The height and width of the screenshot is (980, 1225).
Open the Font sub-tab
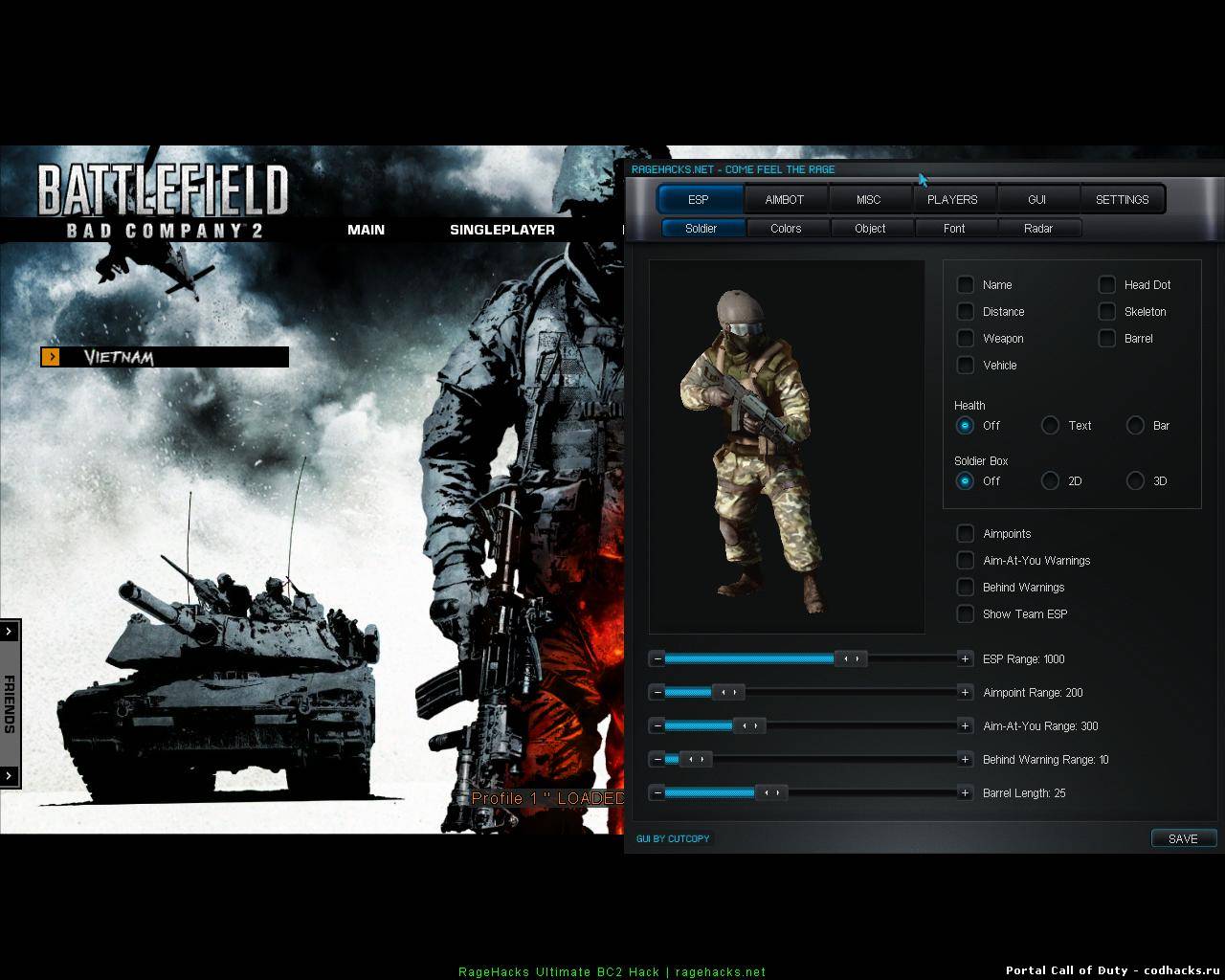(x=954, y=228)
